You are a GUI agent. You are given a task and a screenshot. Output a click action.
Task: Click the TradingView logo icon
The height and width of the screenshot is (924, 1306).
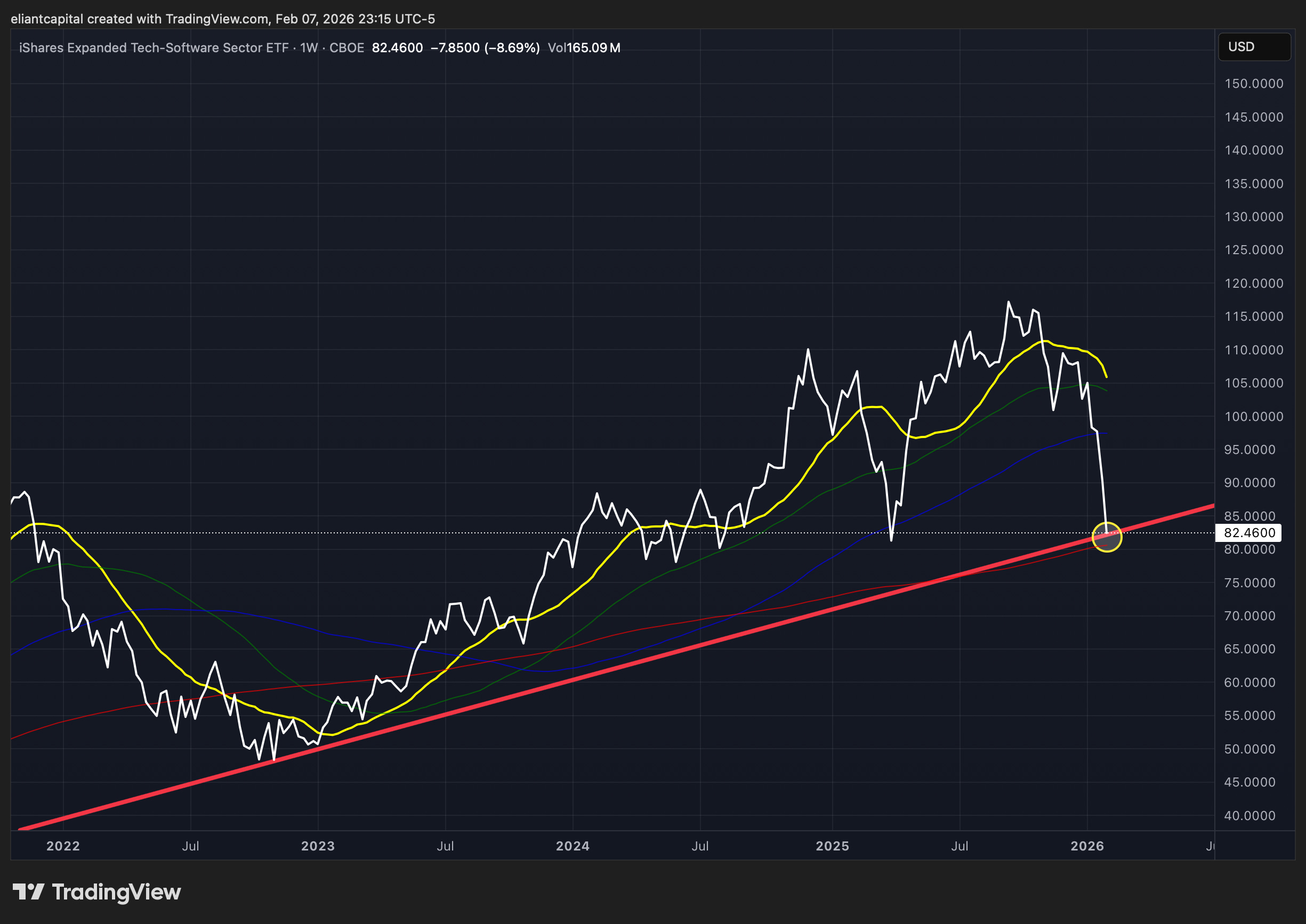pyautogui.click(x=28, y=891)
